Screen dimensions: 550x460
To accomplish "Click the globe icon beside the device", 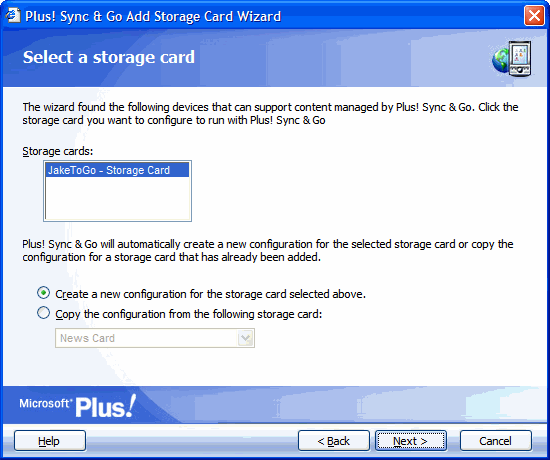I will [501, 60].
